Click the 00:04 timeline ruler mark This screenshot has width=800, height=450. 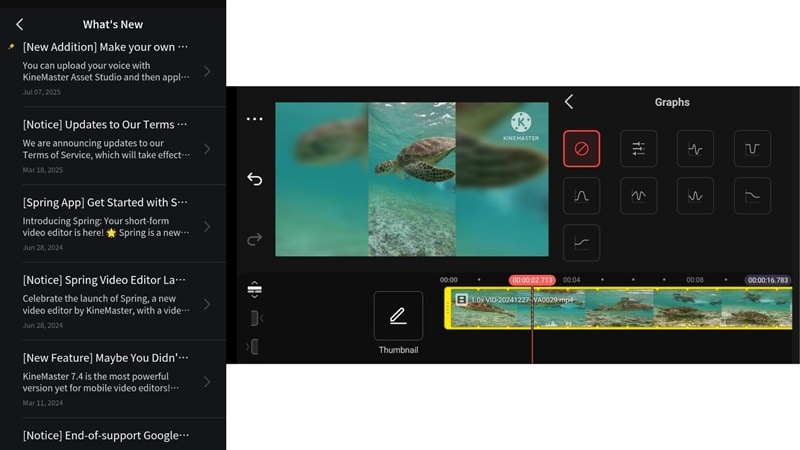(571, 280)
